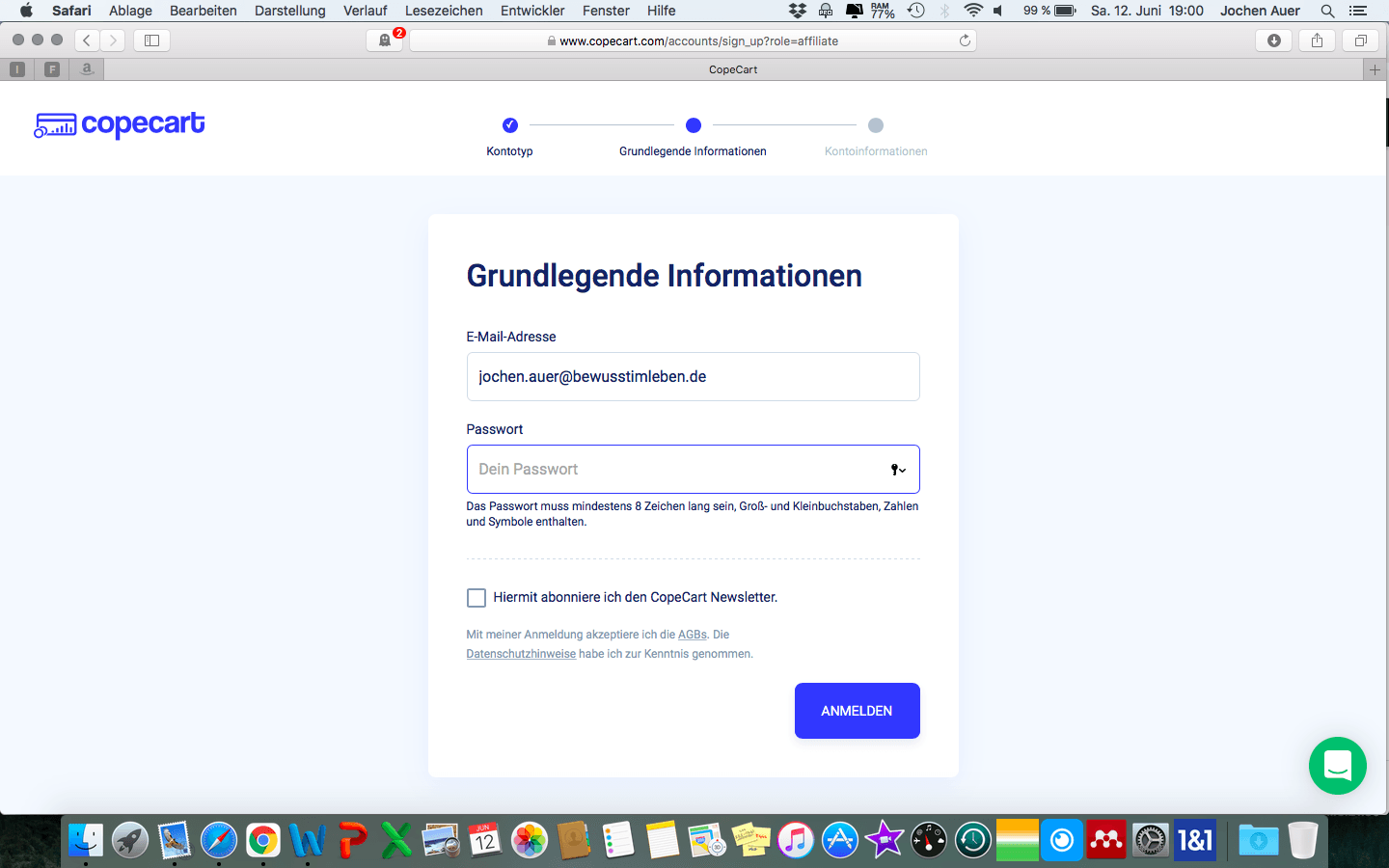This screenshot has height=868, width=1389.
Task: Open the Datenschutzhinweise link
Action: (x=521, y=654)
